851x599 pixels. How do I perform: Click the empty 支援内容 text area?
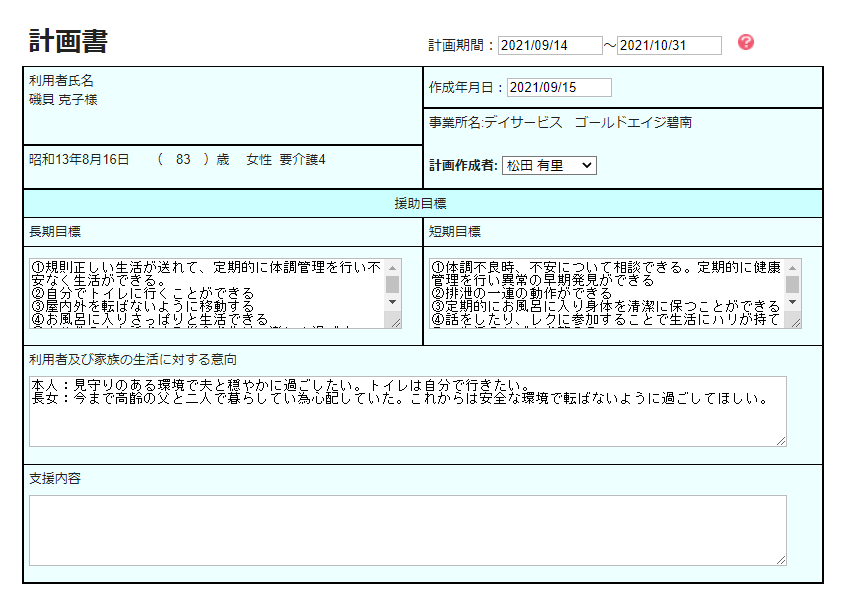click(407, 530)
